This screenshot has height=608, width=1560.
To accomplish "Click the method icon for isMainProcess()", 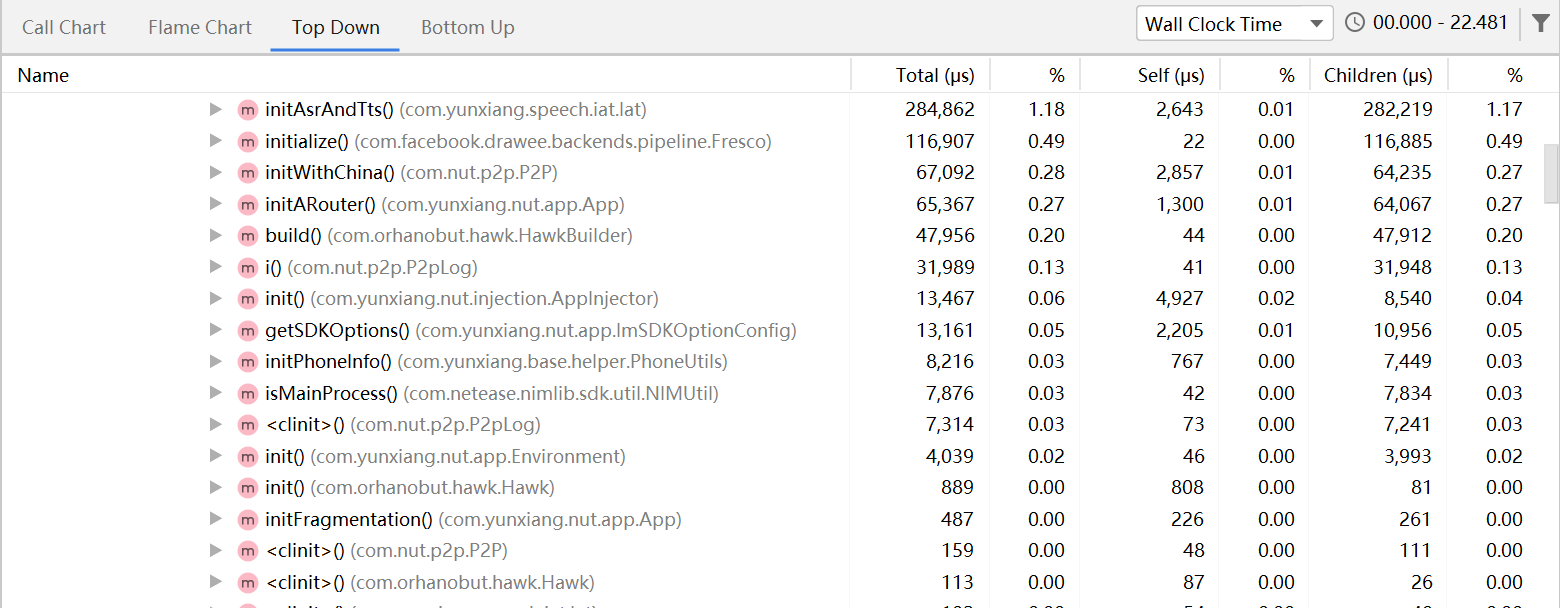I will point(247,394).
